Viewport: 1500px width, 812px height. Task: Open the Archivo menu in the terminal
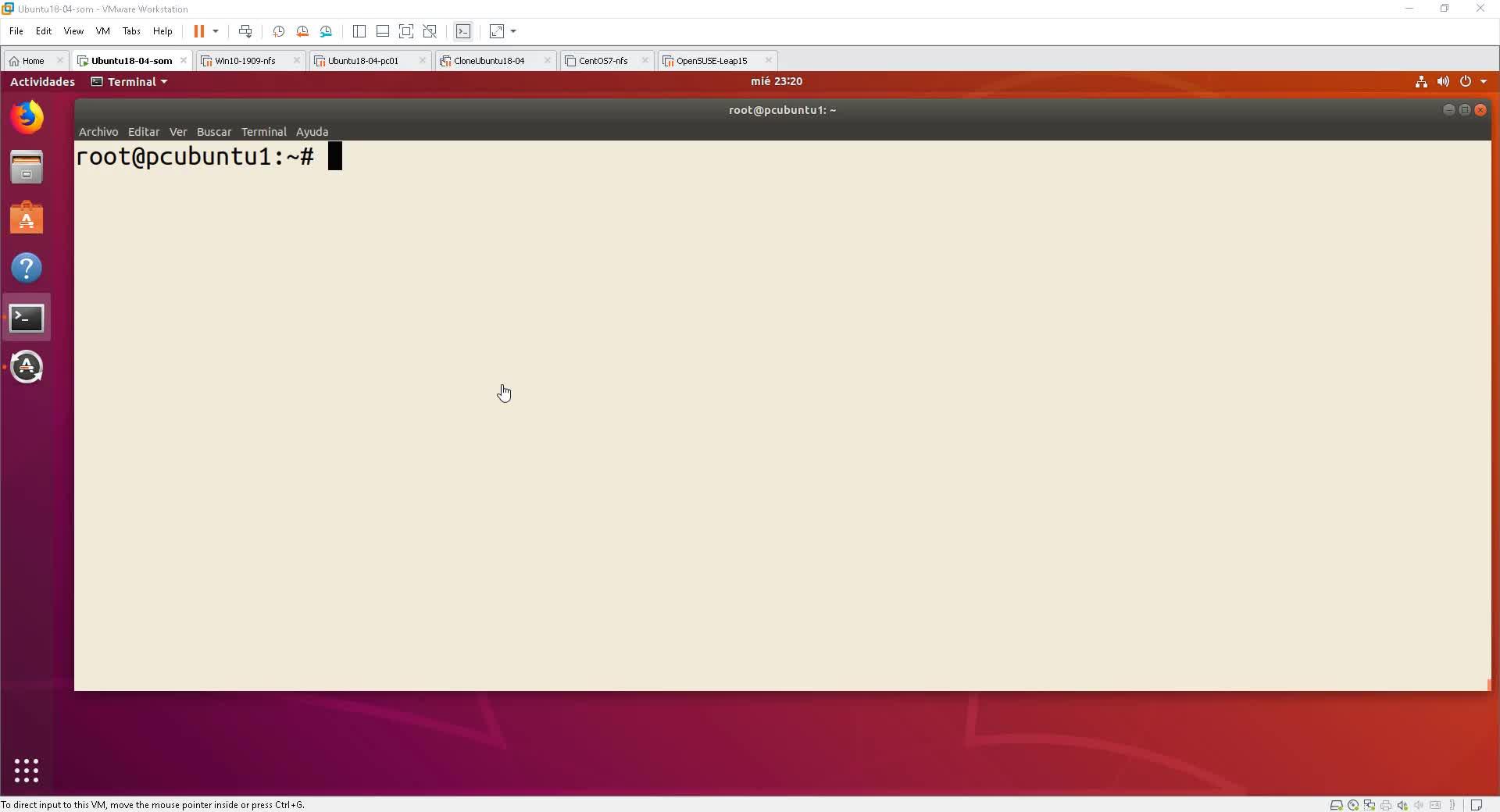pos(98,132)
